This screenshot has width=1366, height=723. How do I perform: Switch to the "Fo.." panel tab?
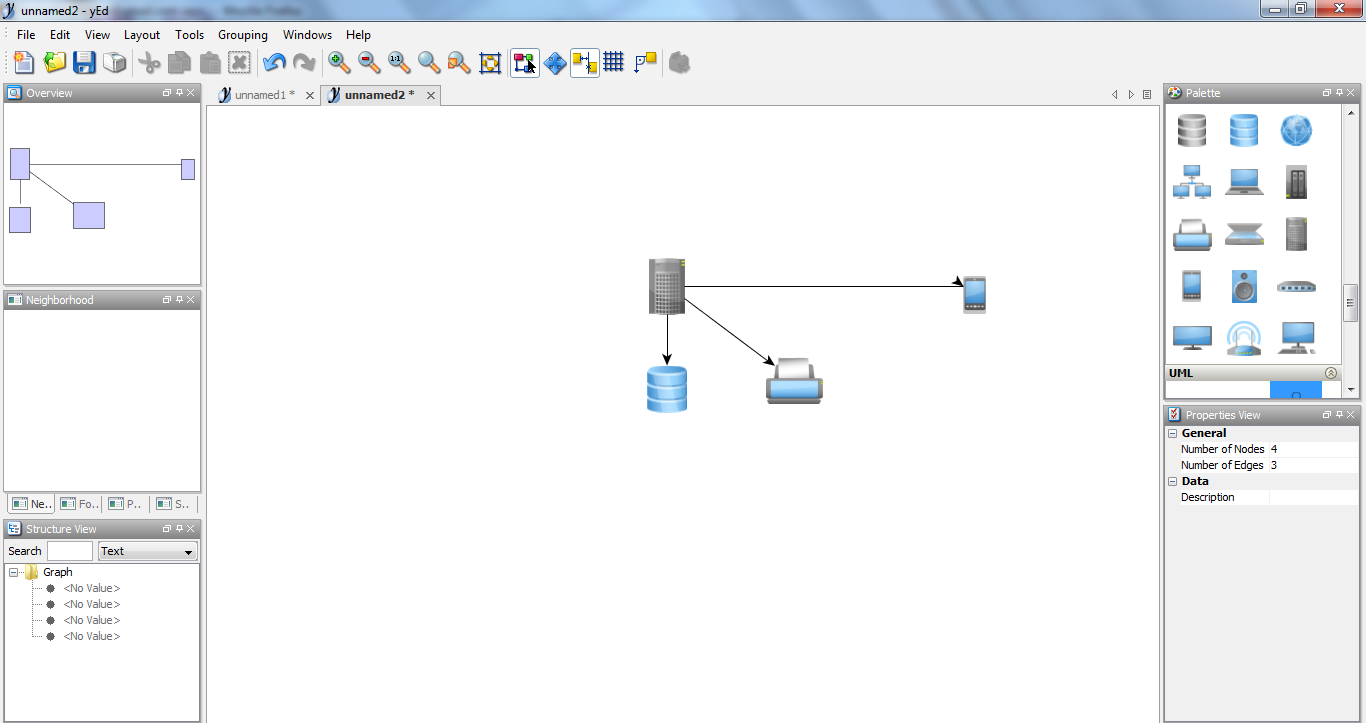point(80,504)
